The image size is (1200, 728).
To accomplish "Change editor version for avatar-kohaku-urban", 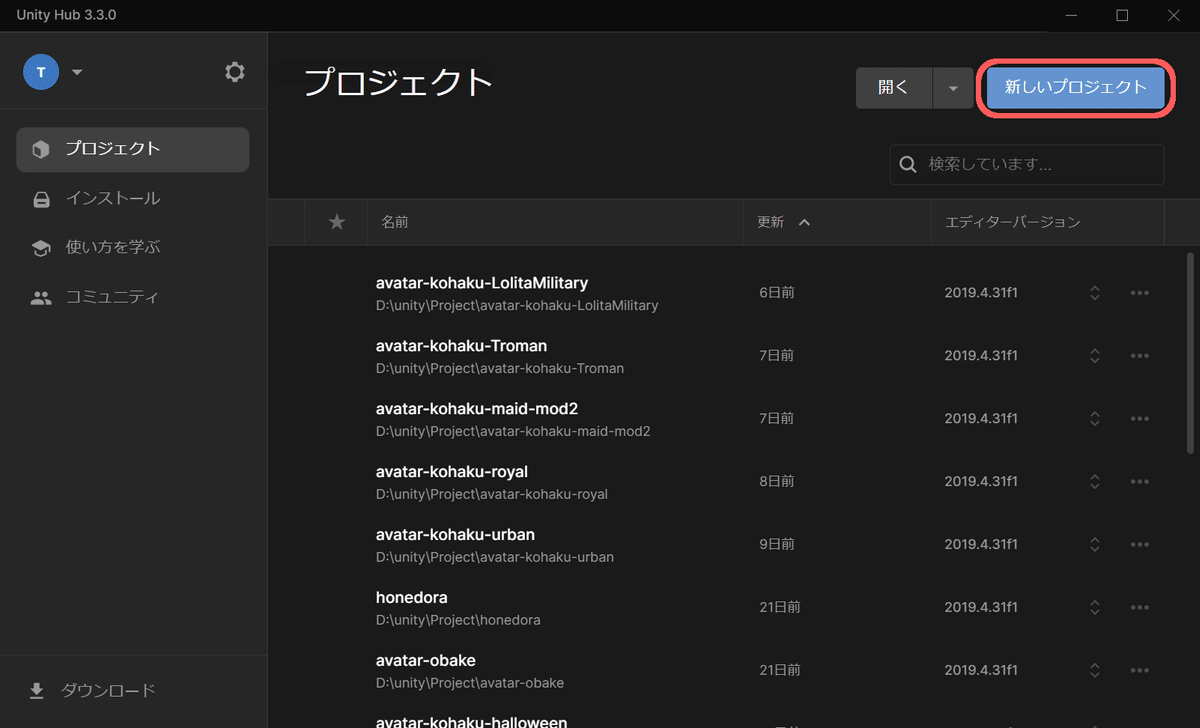I will coord(1095,545).
